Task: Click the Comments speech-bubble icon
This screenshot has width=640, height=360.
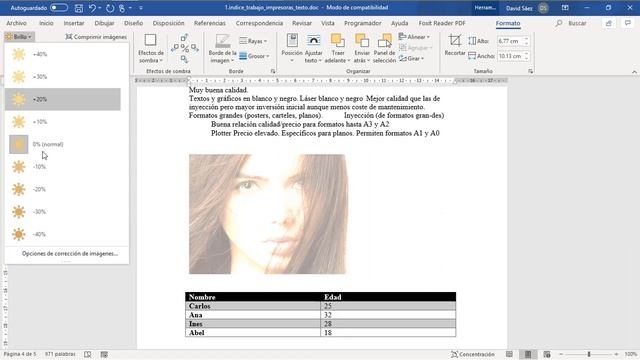Action: (x=628, y=23)
